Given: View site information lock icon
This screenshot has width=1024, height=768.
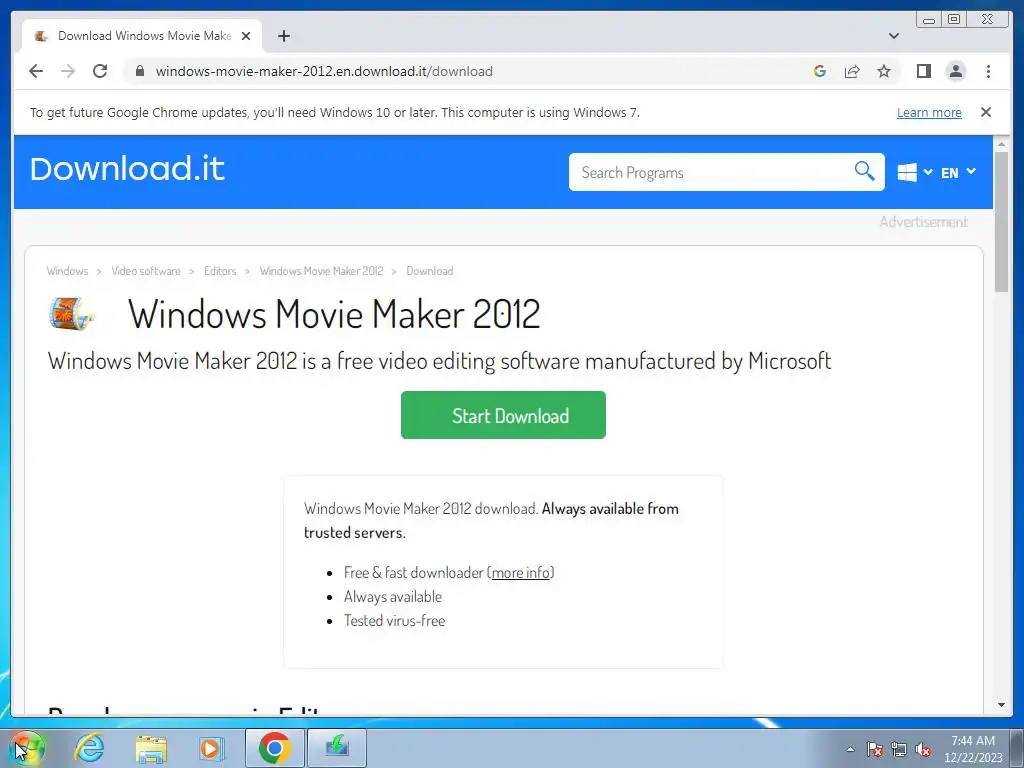Looking at the screenshot, I should pyautogui.click(x=139, y=71).
